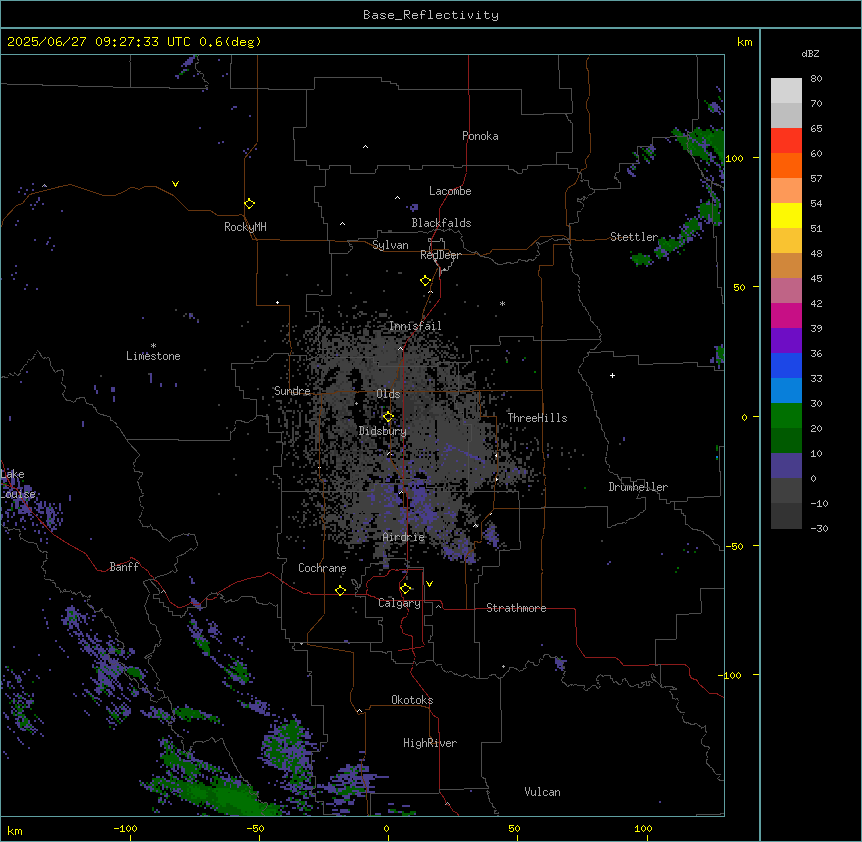Click the white asterisk east of Innisfail
Image resolution: width=862 pixels, height=842 pixels.
pyautogui.click(x=502, y=303)
